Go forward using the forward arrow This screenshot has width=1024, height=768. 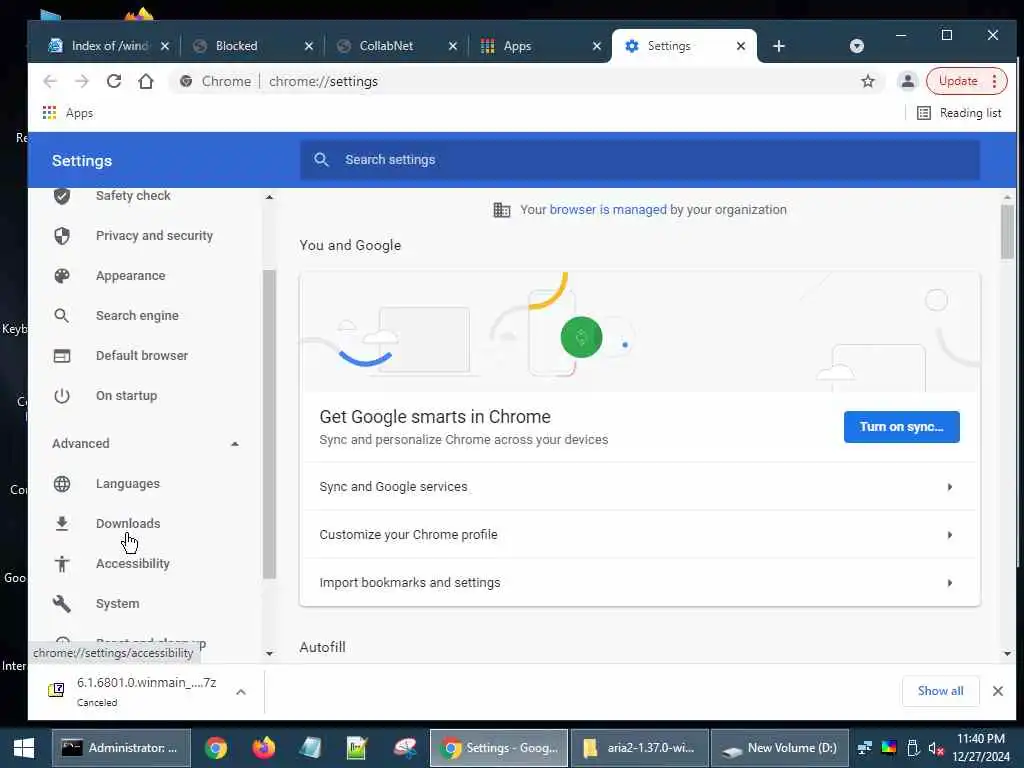click(82, 81)
